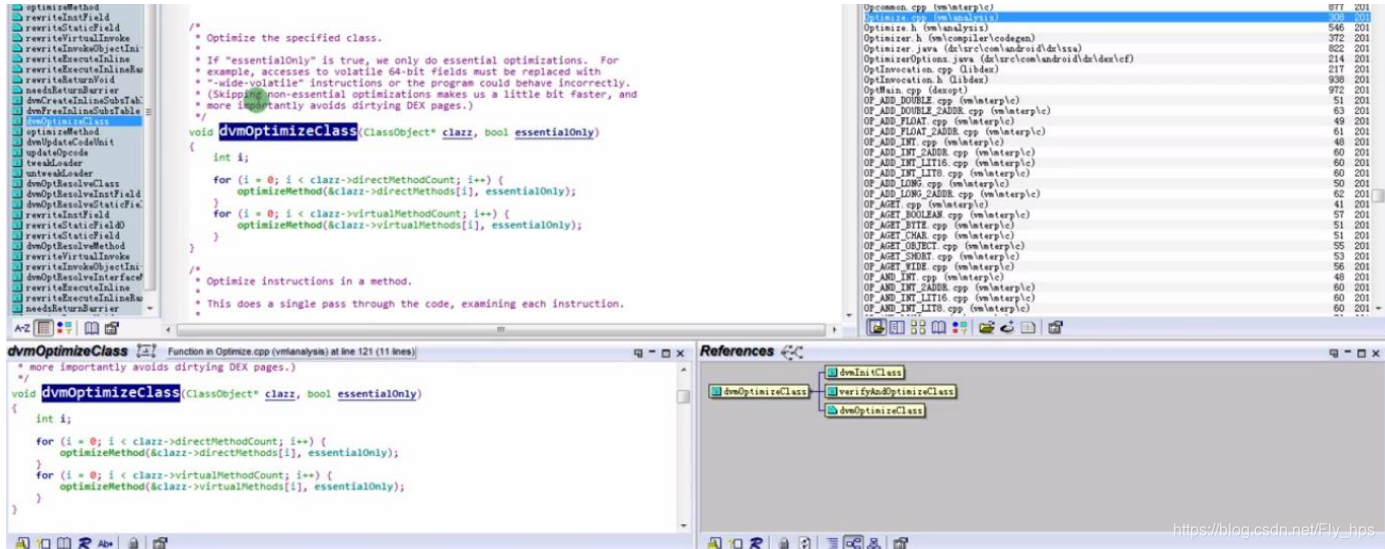Select highlighted dvmOptimizeClass in symbol list

[x=77, y=121]
